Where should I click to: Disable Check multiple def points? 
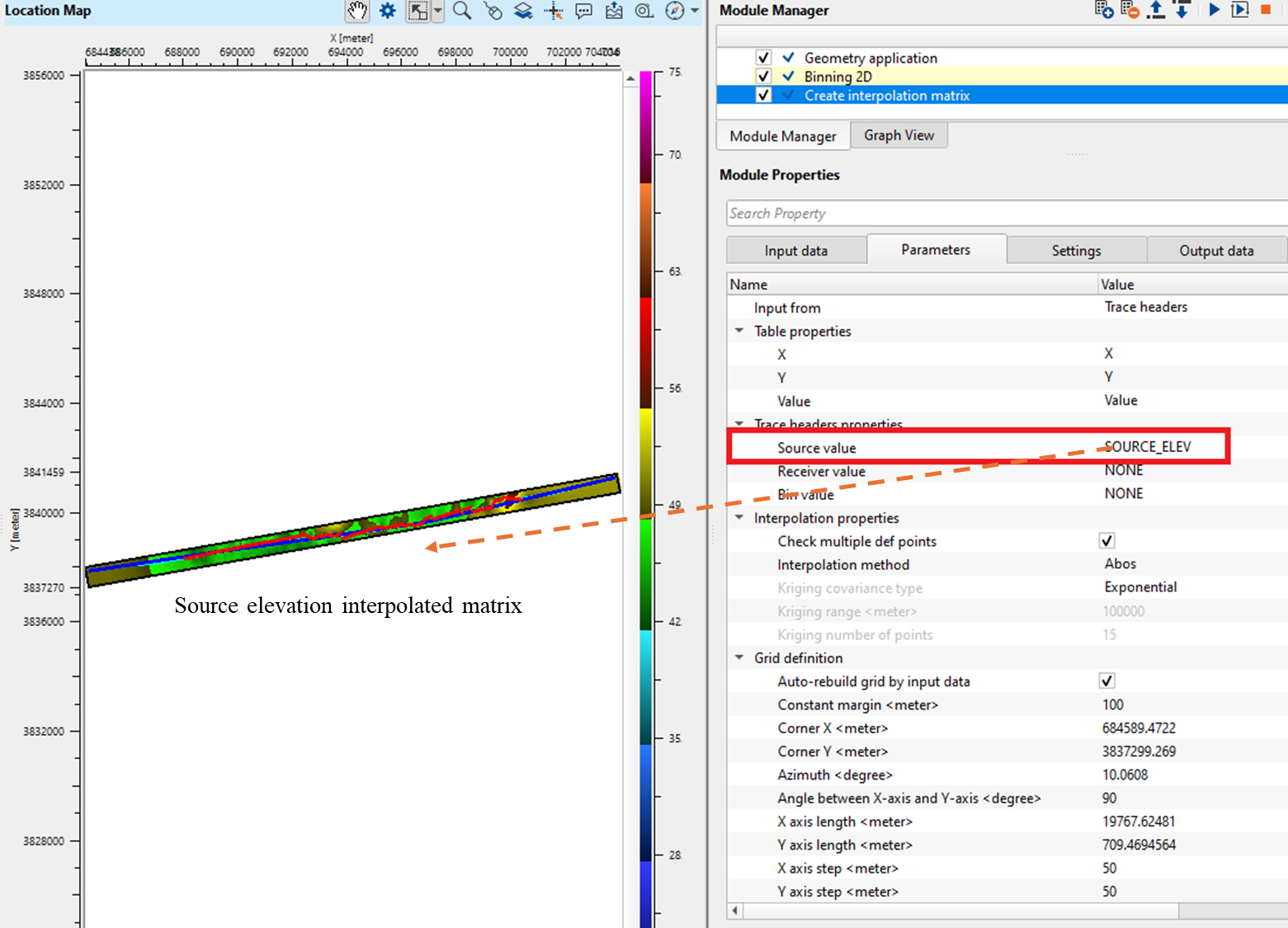pos(1106,541)
